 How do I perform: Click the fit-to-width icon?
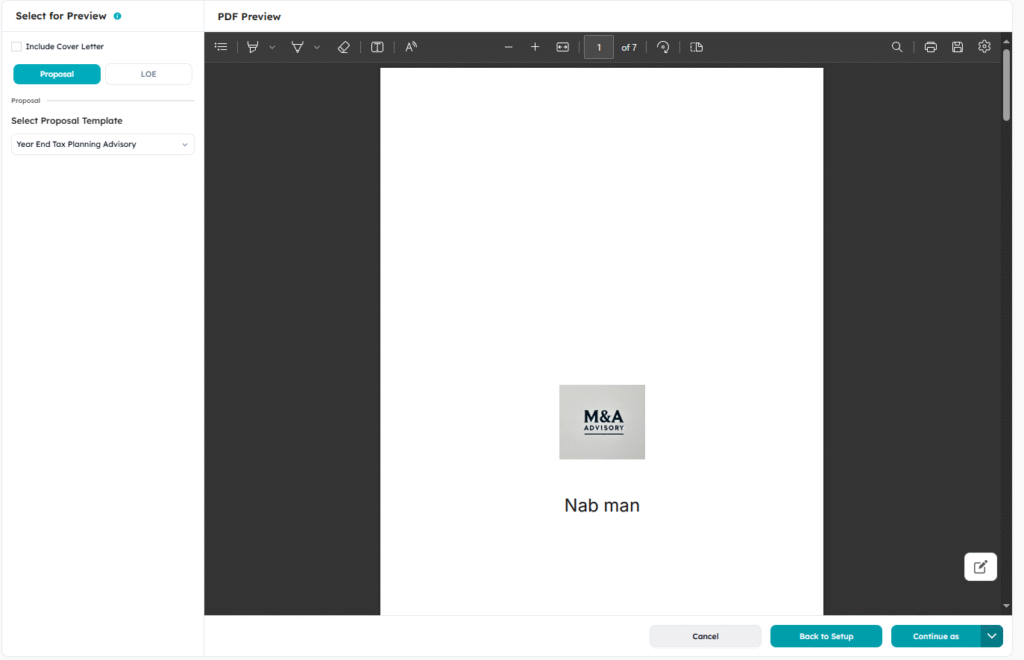[x=562, y=47]
